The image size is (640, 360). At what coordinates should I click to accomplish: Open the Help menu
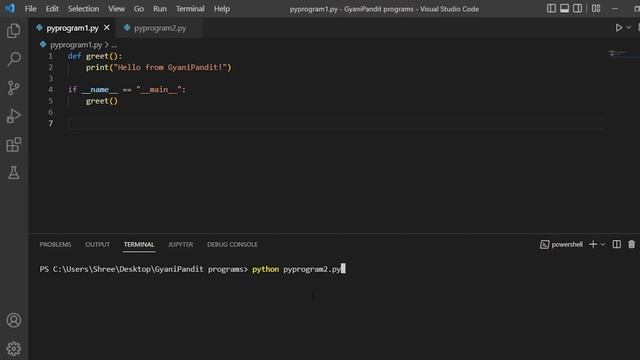[222, 9]
